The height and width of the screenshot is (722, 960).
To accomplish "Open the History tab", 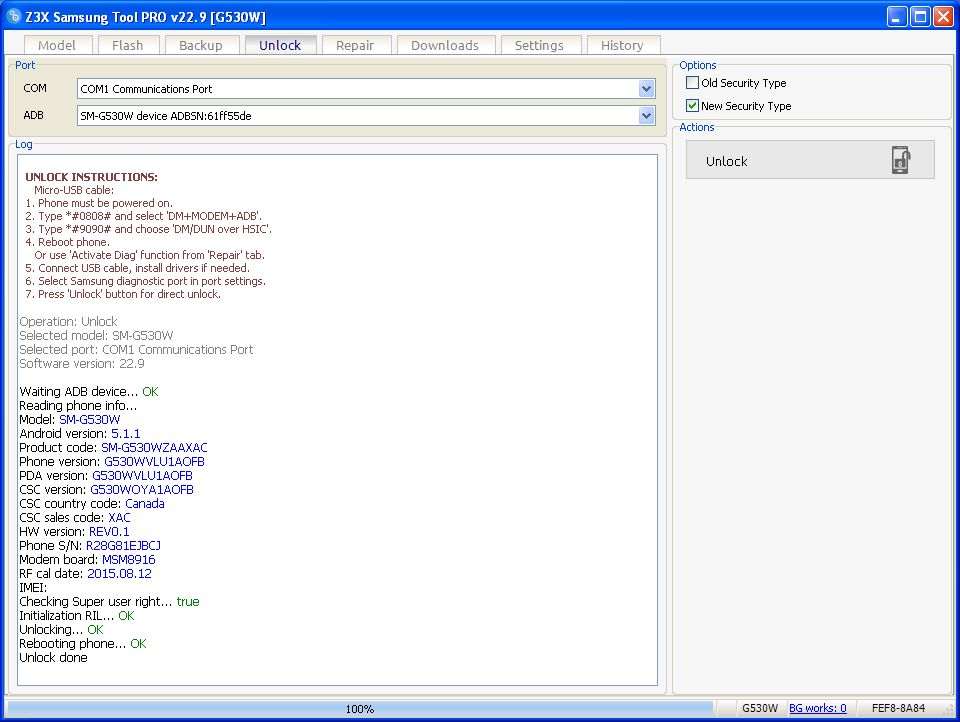I will (622, 45).
